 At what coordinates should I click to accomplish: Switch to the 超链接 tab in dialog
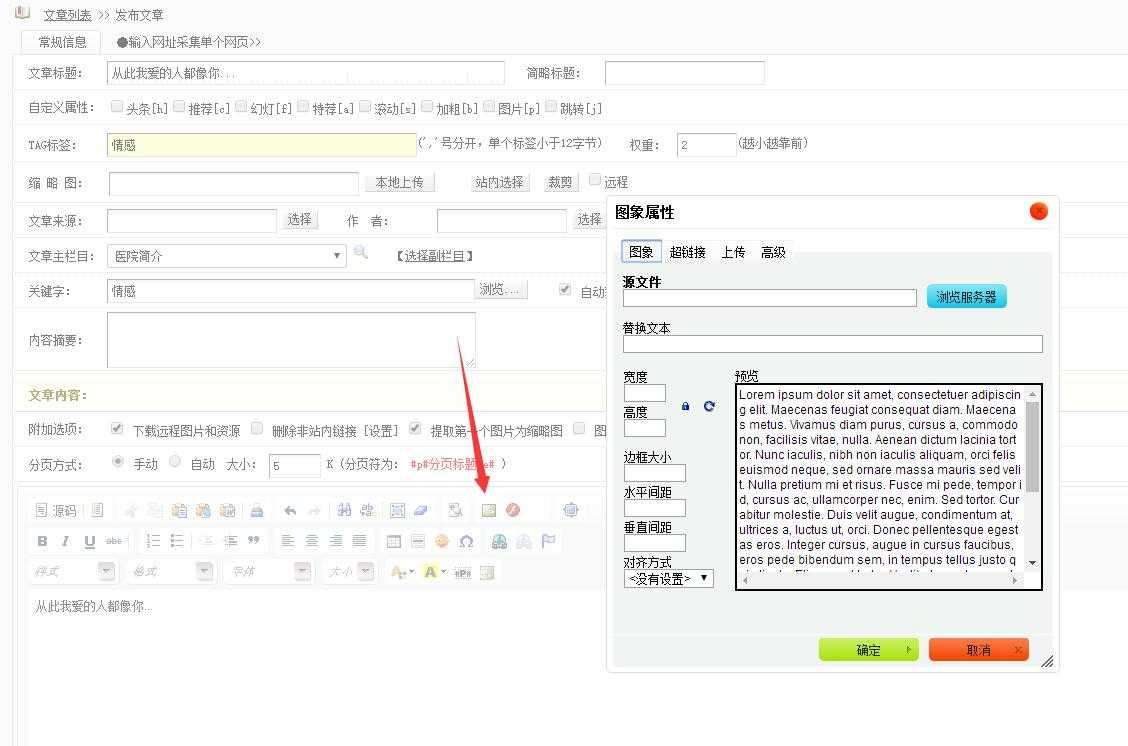pyautogui.click(x=687, y=253)
